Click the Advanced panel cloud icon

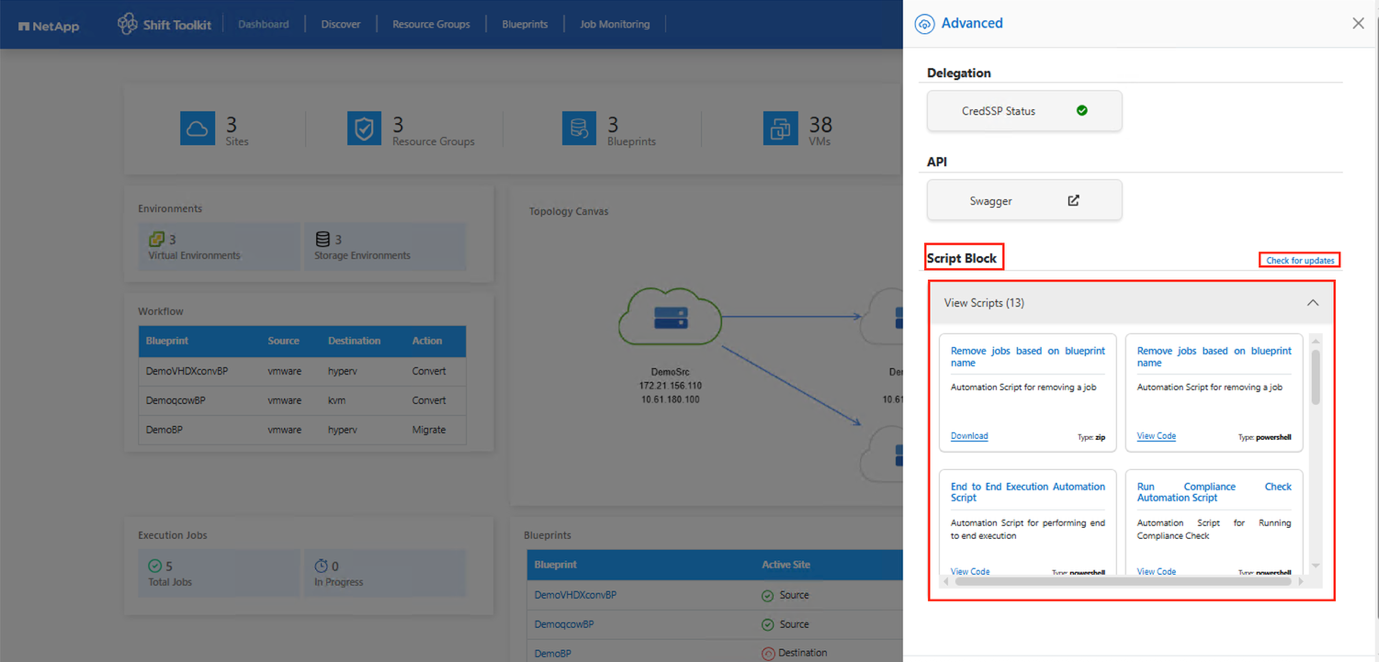tap(925, 24)
